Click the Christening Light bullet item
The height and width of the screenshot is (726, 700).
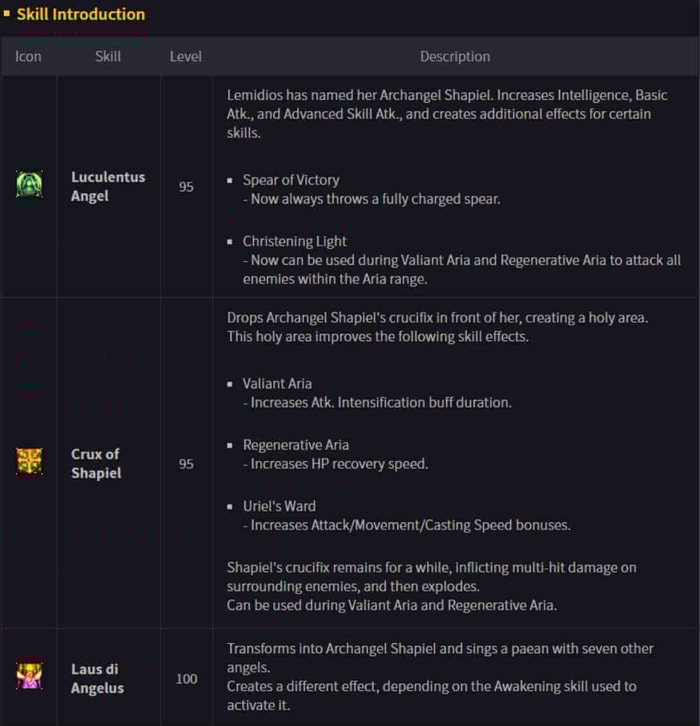tap(294, 241)
